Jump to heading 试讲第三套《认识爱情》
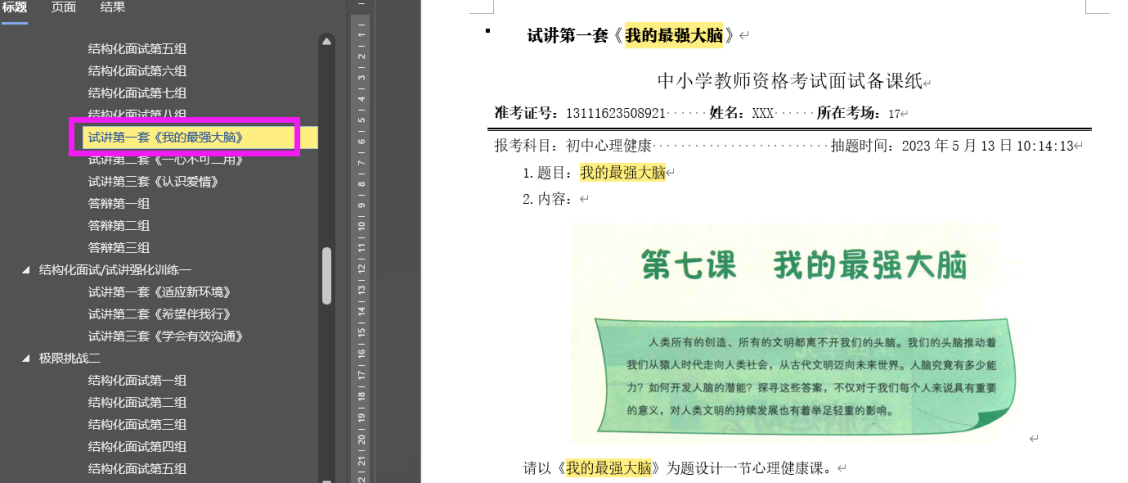The width and height of the screenshot is (1128, 483). tap(152, 182)
